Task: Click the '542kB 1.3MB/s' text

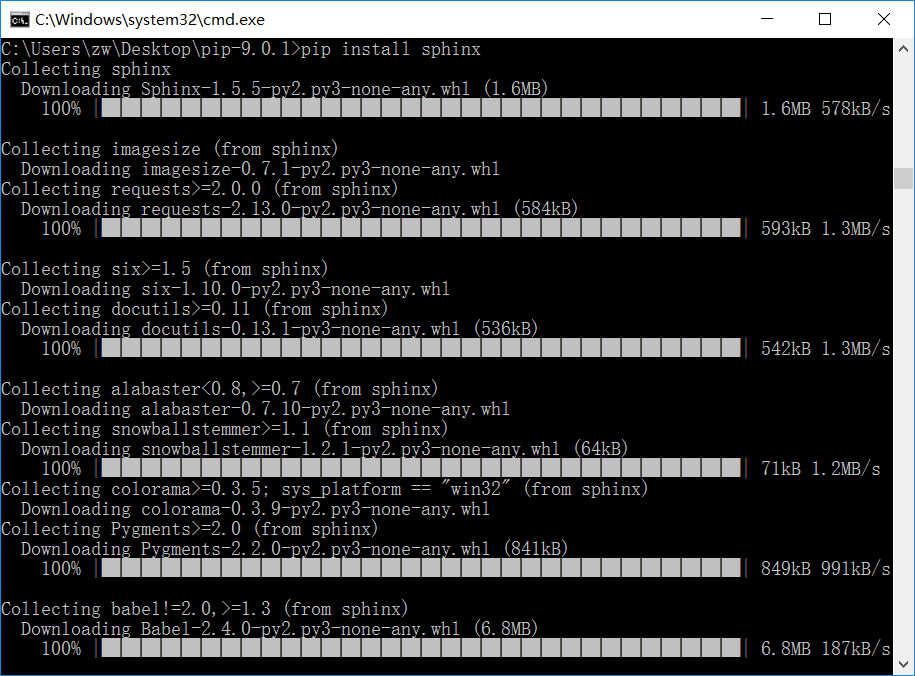Action: pos(826,349)
